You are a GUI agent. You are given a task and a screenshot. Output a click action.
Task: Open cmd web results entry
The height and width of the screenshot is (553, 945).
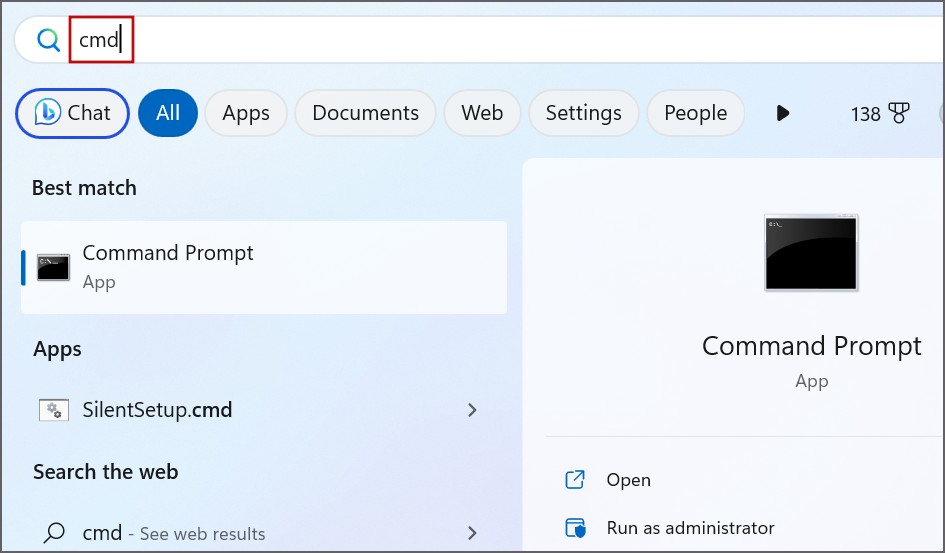264,533
